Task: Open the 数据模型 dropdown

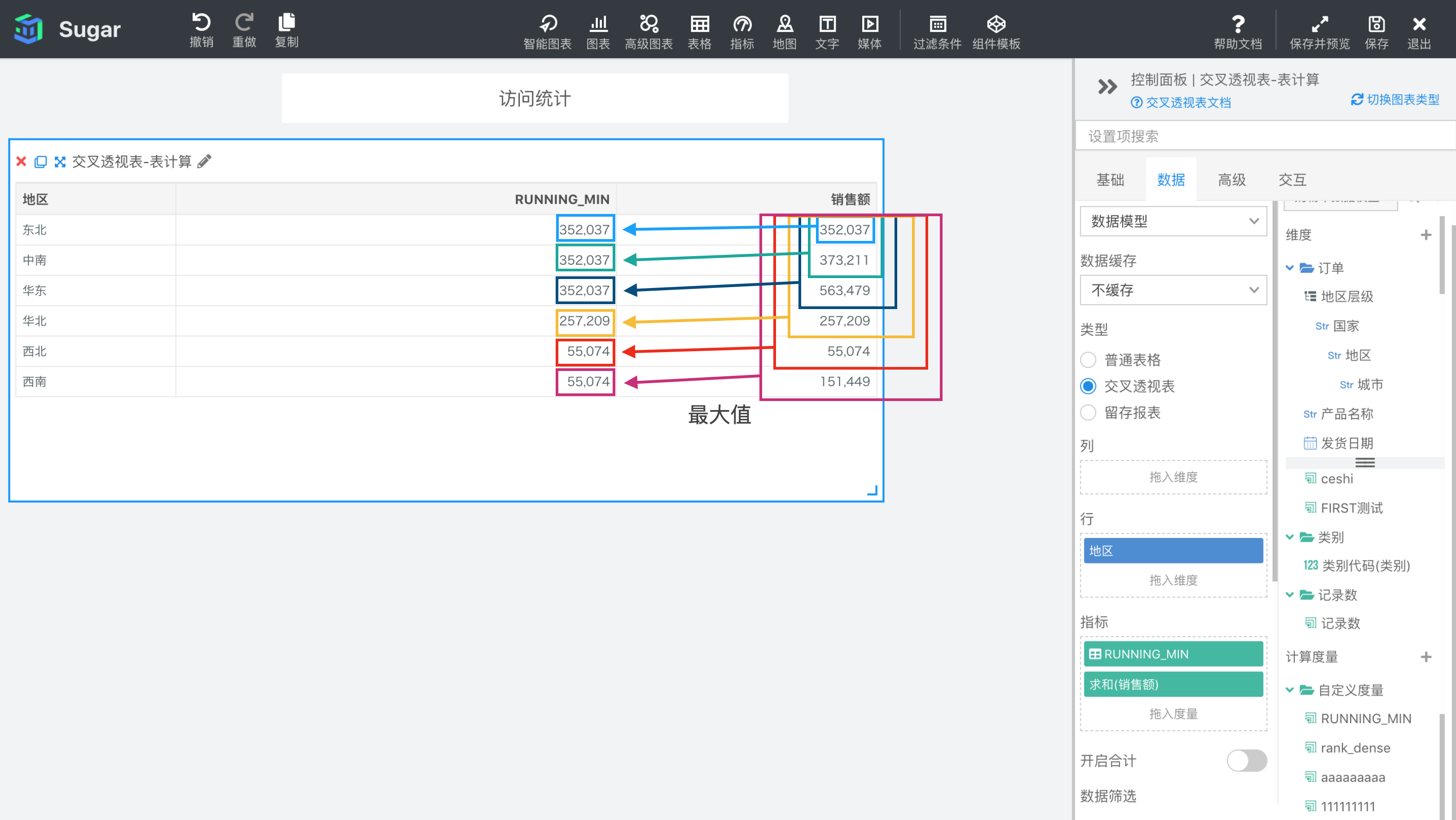Action: (x=1173, y=221)
